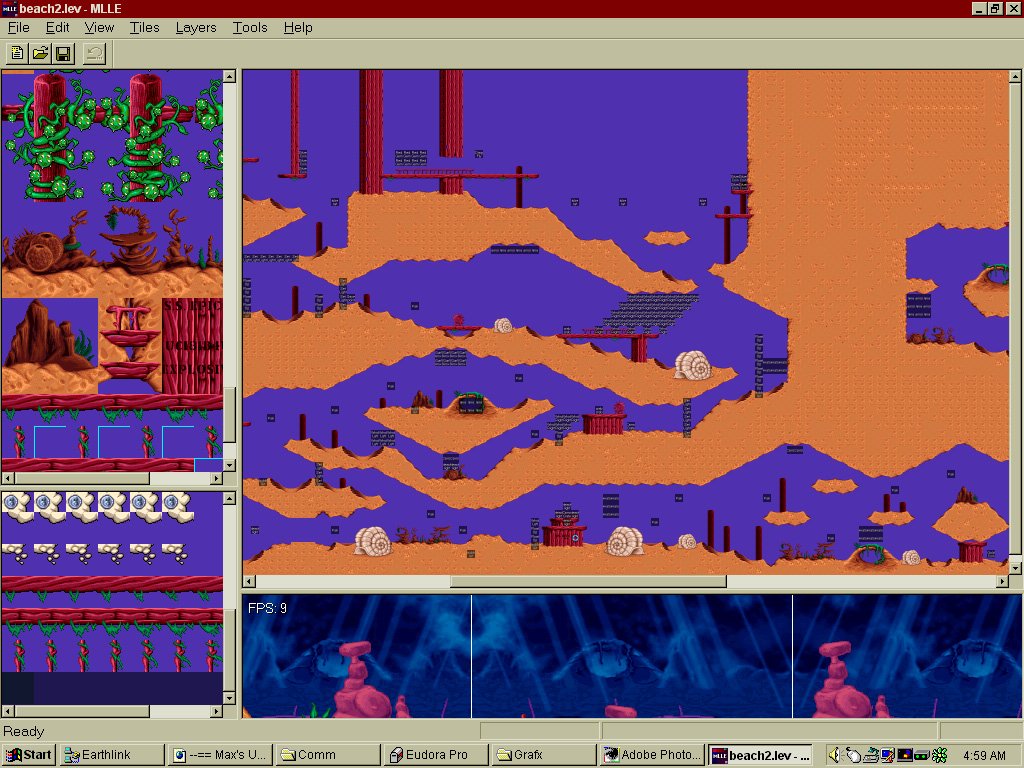
Task: Click the mouse tray icon
Action: [852, 756]
